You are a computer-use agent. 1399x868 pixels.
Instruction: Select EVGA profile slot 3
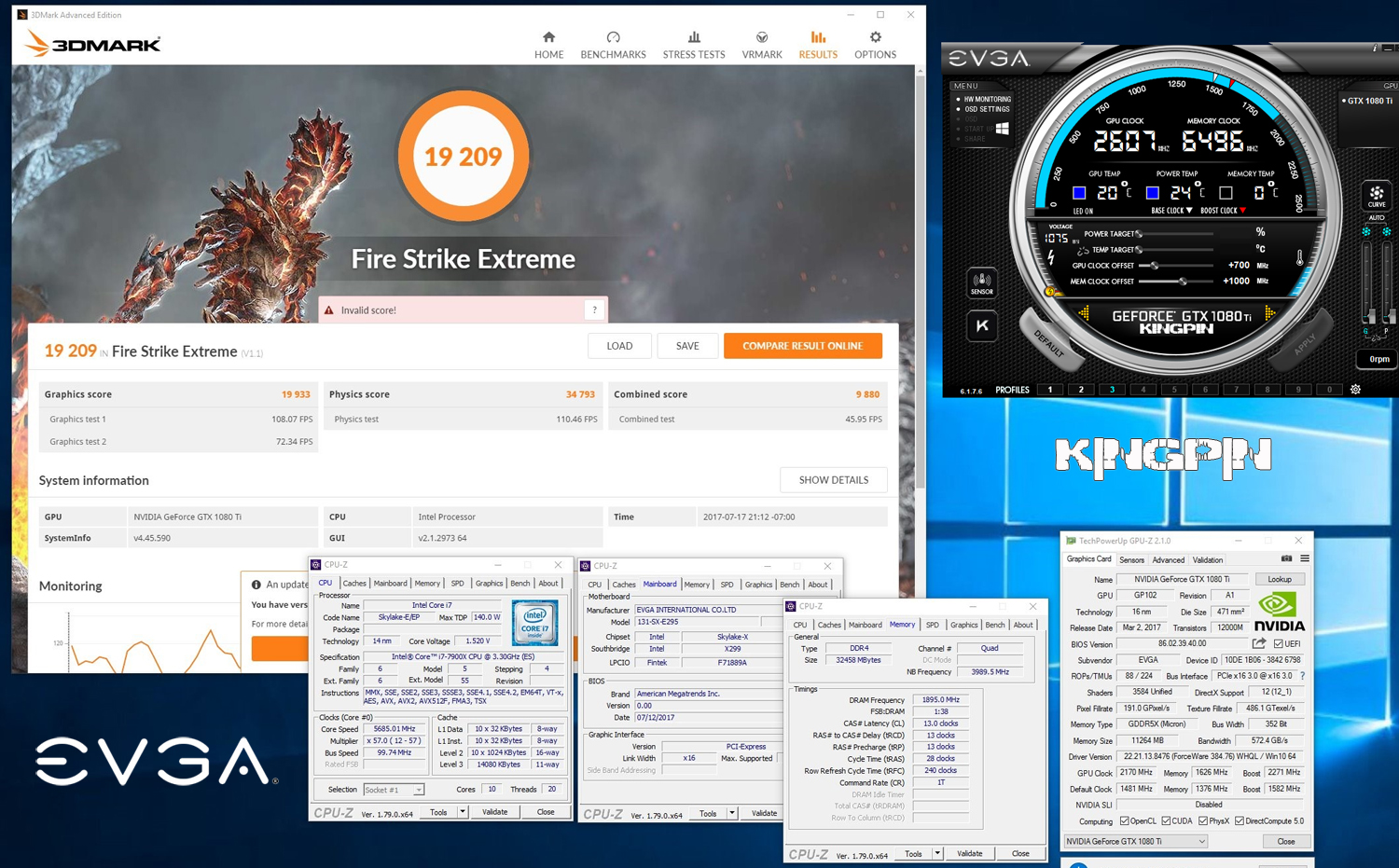(x=1112, y=390)
